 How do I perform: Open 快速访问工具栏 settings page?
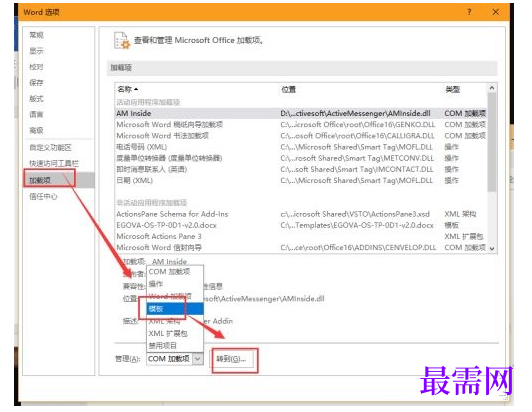coord(54,164)
